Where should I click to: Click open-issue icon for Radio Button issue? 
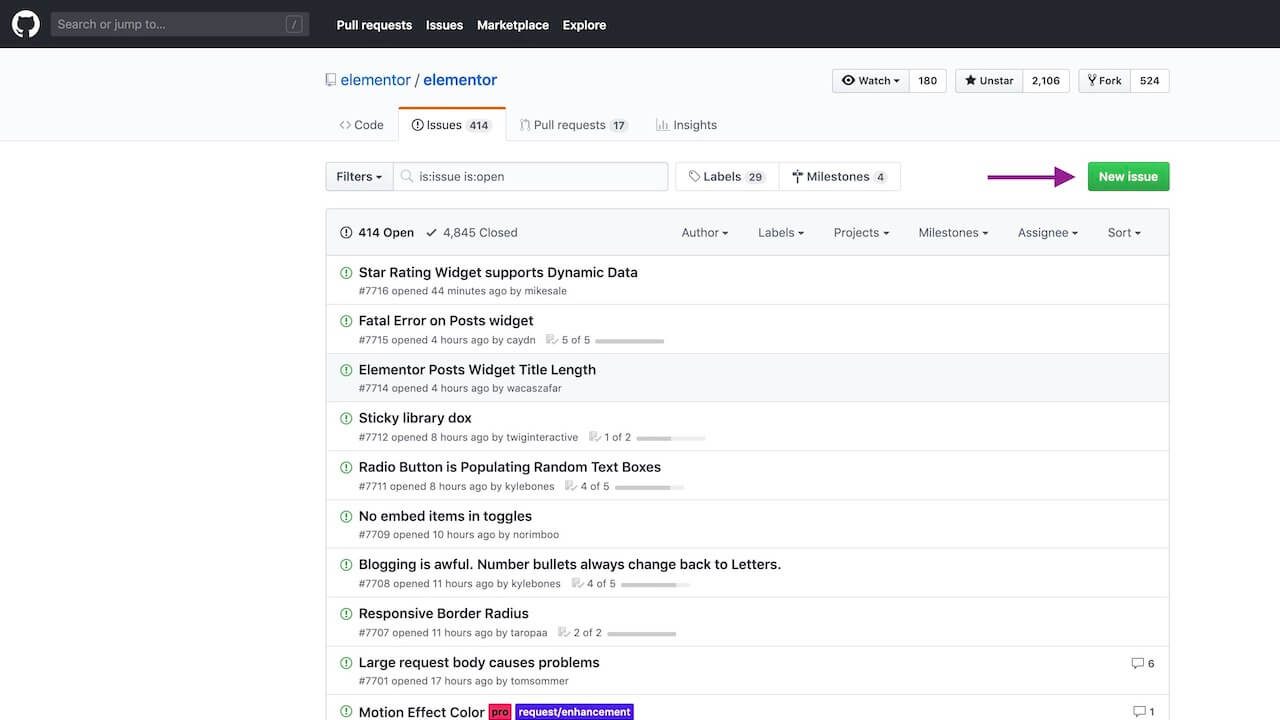click(346, 467)
